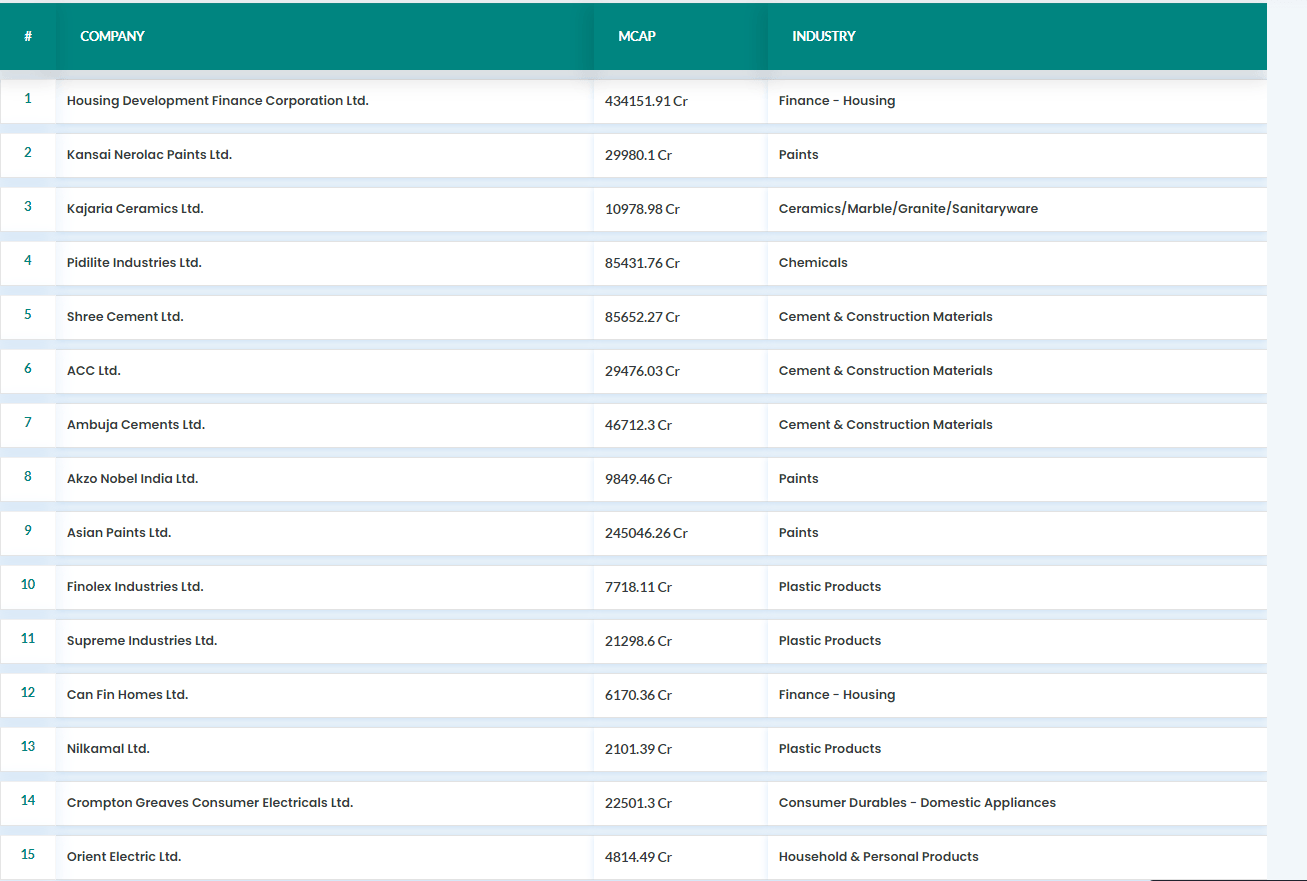This screenshot has height=881, width=1307.
Task: Click market cap 46712.3 Cr
Action: 638,425
